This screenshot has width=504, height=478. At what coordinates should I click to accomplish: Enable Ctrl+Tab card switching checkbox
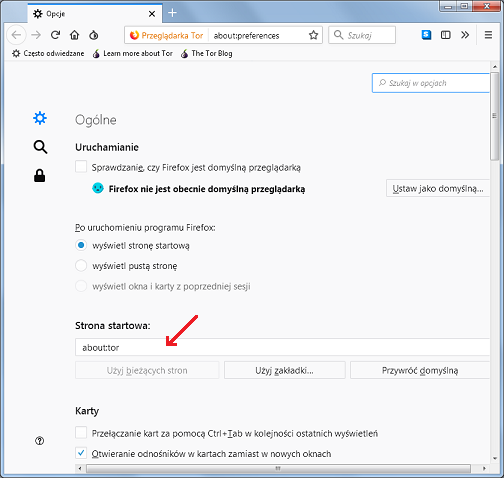[x=81, y=433]
